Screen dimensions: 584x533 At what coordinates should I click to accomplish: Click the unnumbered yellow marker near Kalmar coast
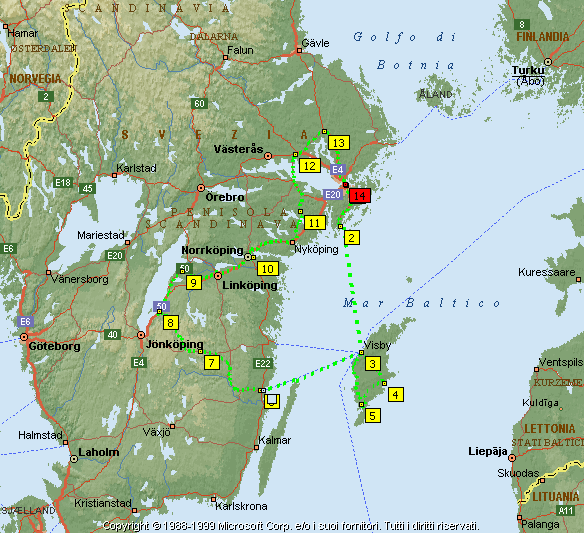[x=272, y=402]
